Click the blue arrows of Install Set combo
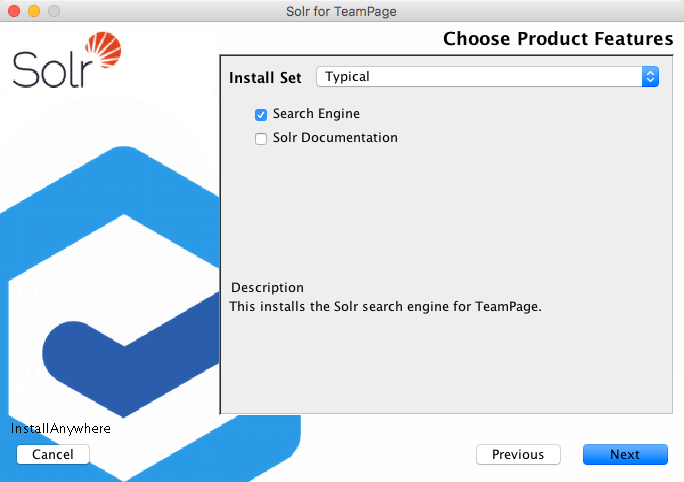Viewport: 684px width, 482px height. [x=650, y=77]
